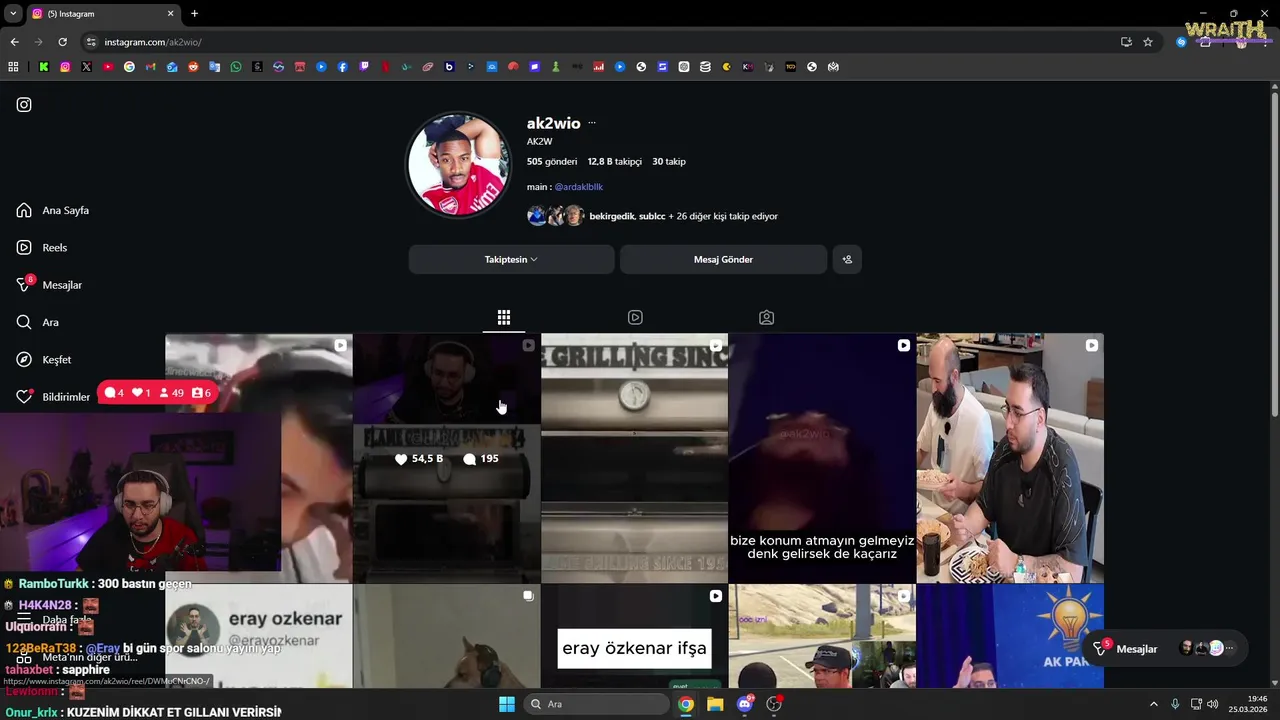
Task: Select the posts grid tab
Action: click(504, 317)
